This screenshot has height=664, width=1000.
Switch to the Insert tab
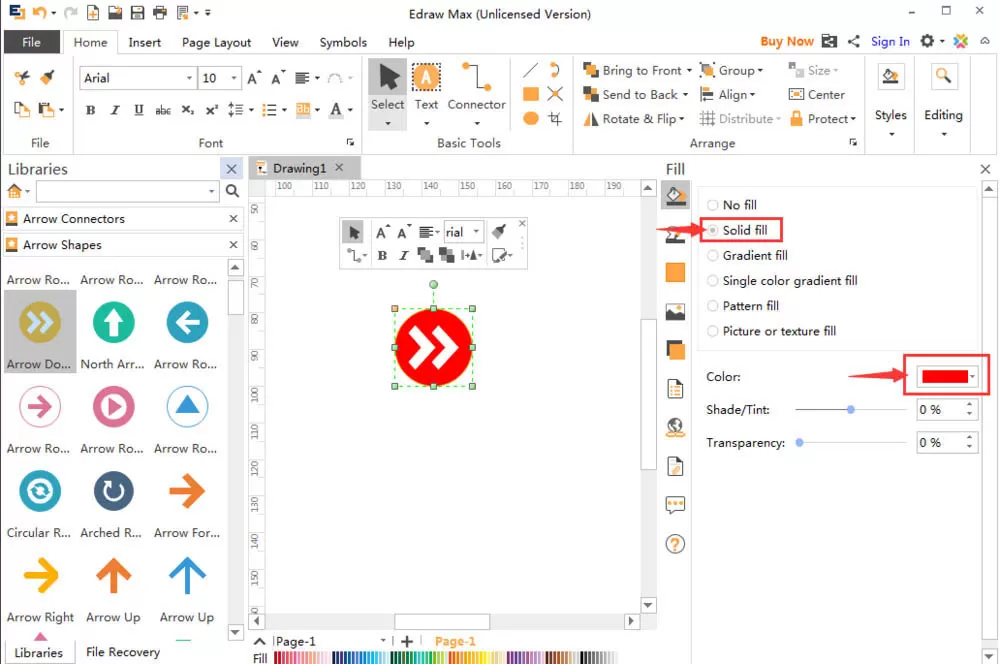[144, 42]
